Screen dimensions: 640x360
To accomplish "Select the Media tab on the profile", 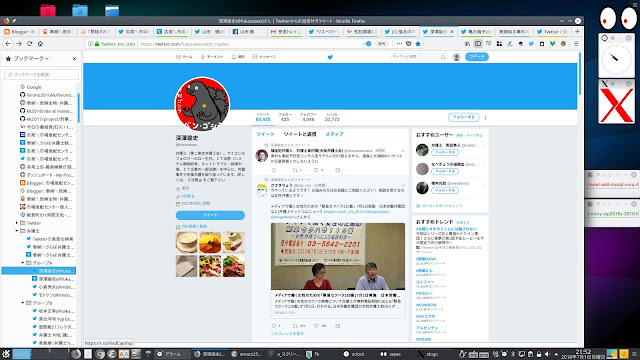I will (334, 134).
